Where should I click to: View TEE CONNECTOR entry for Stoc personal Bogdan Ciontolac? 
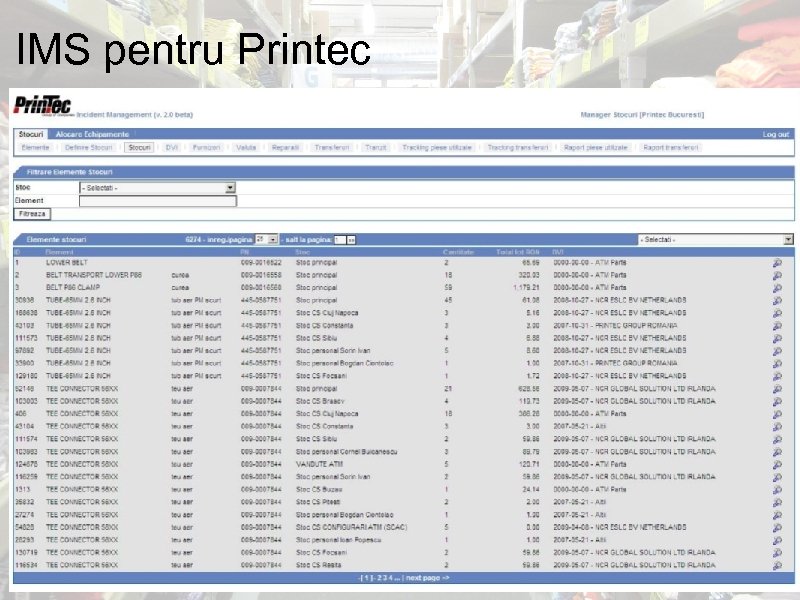point(777,515)
